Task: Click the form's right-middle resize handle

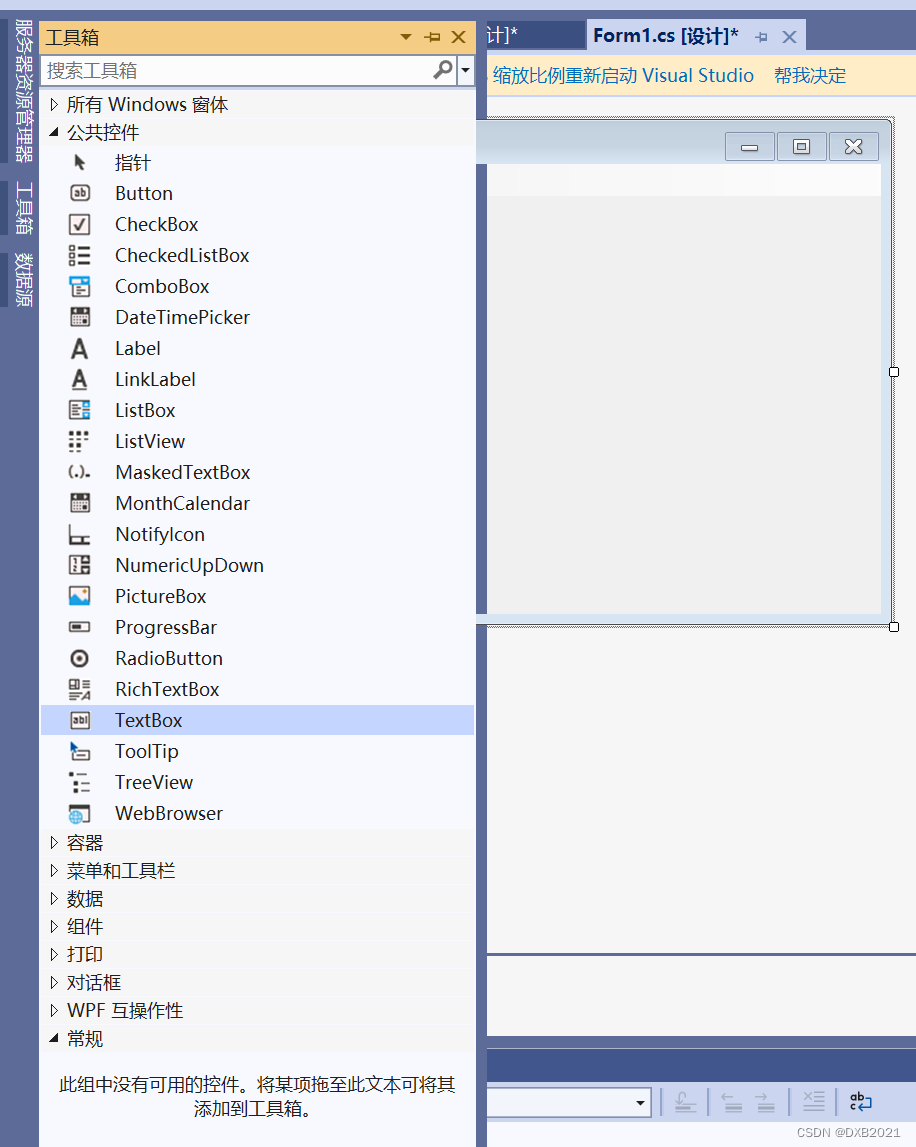Action: [894, 372]
